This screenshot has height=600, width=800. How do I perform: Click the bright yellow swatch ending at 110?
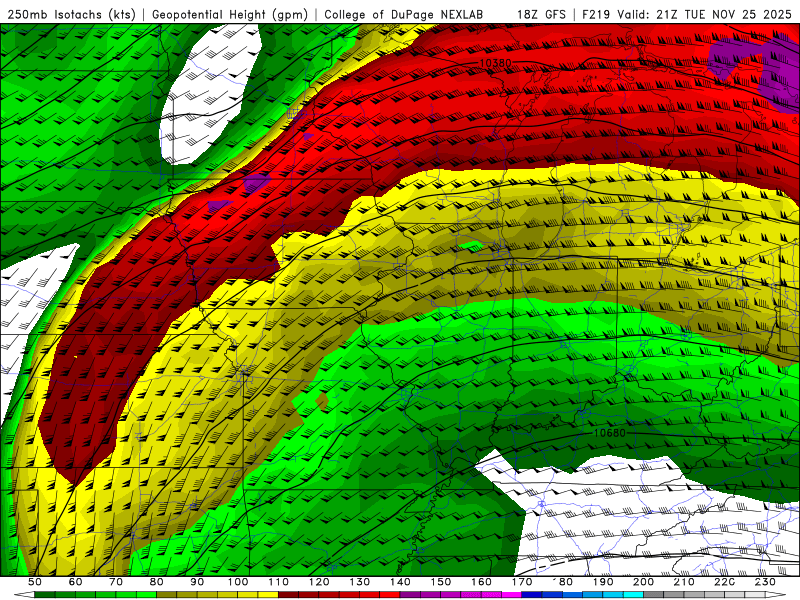tap(268, 595)
